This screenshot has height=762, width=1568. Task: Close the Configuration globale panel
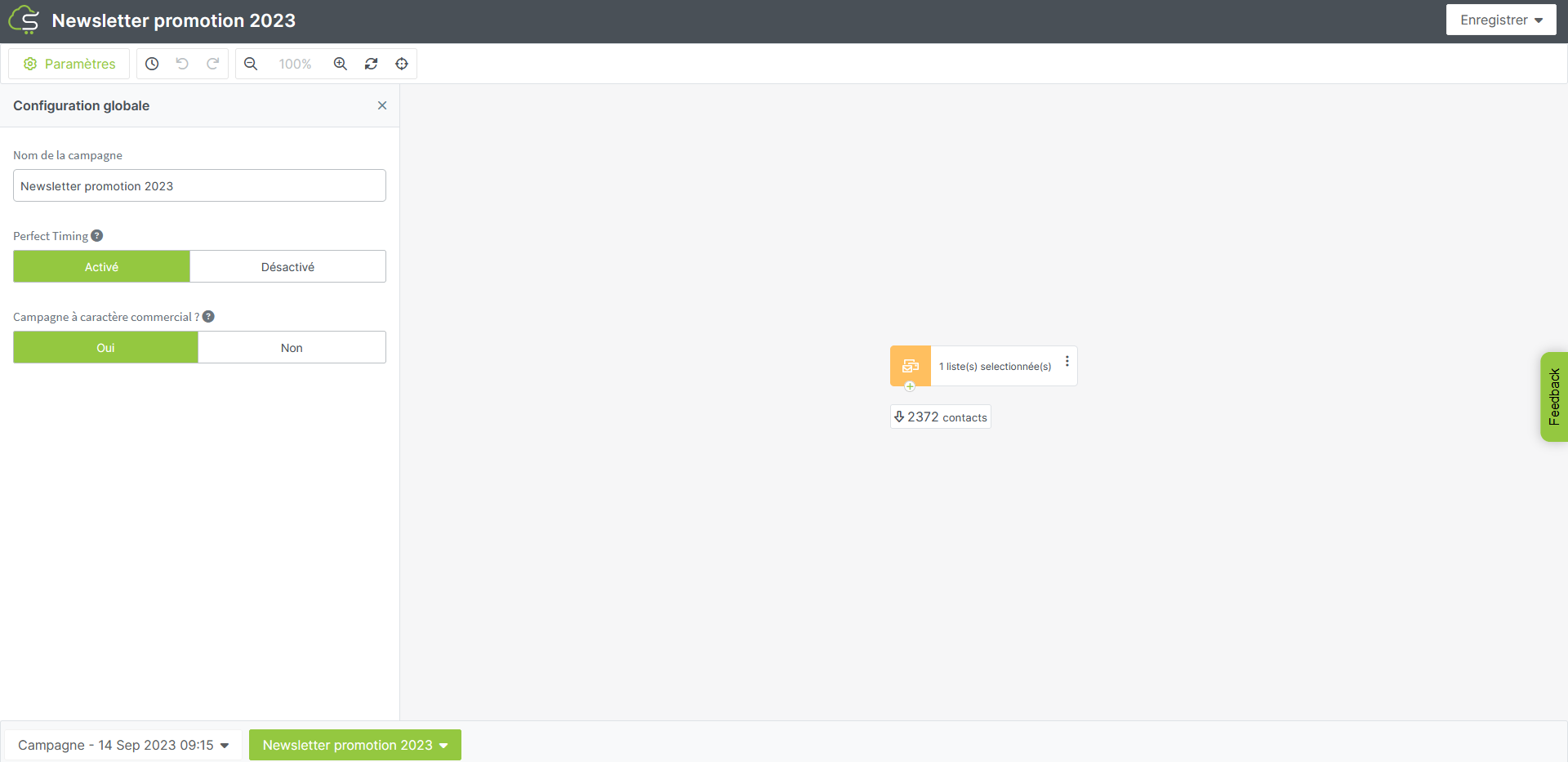tap(382, 105)
